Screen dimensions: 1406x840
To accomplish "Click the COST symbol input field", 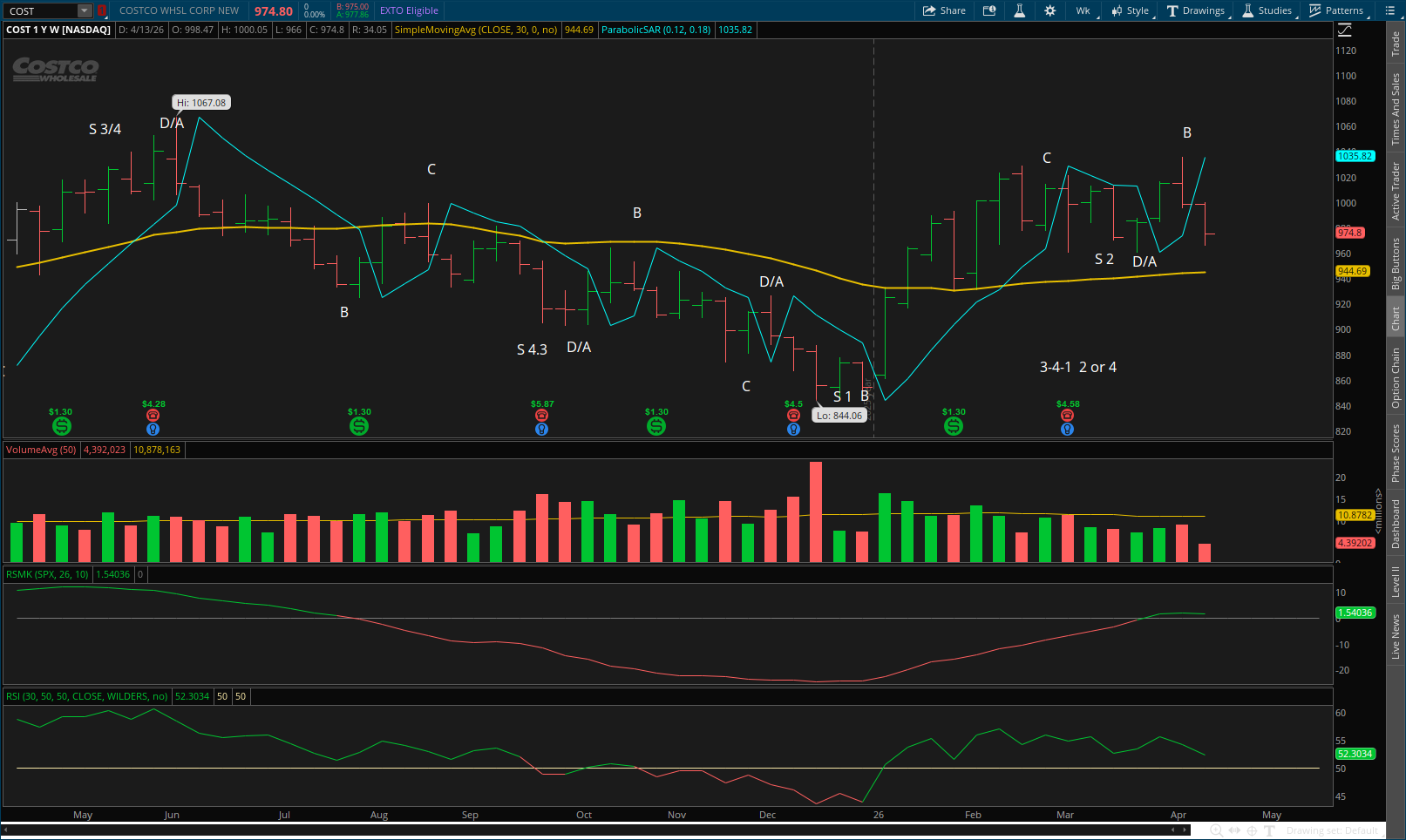I will coord(42,10).
